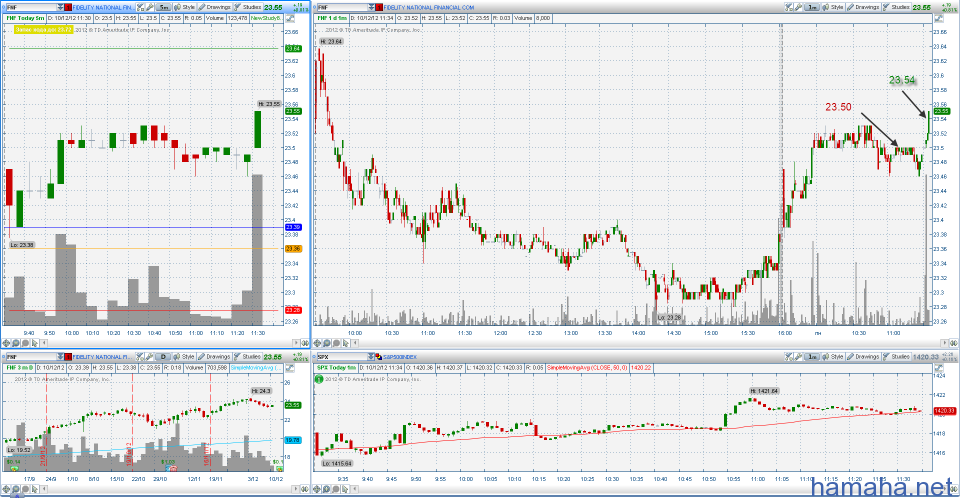Maximize the FNF 3m D chart cell

click(x=290, y=368)
